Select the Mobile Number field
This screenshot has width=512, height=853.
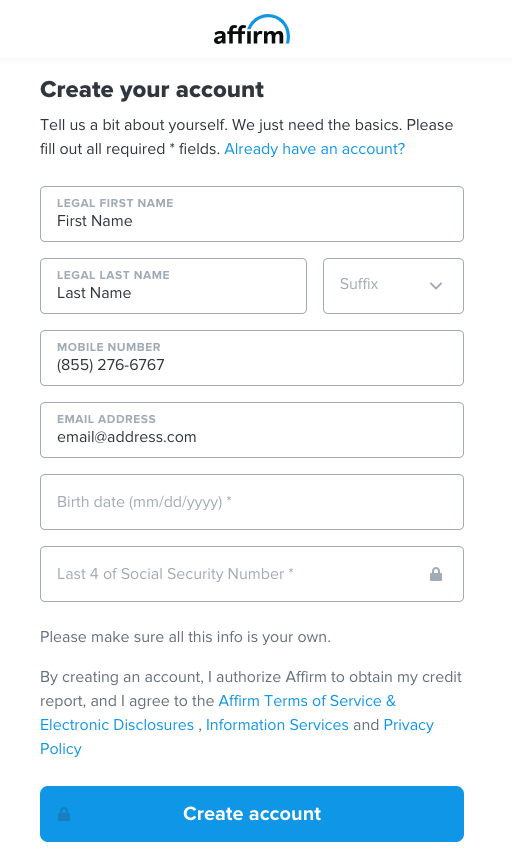coord(252,358)
